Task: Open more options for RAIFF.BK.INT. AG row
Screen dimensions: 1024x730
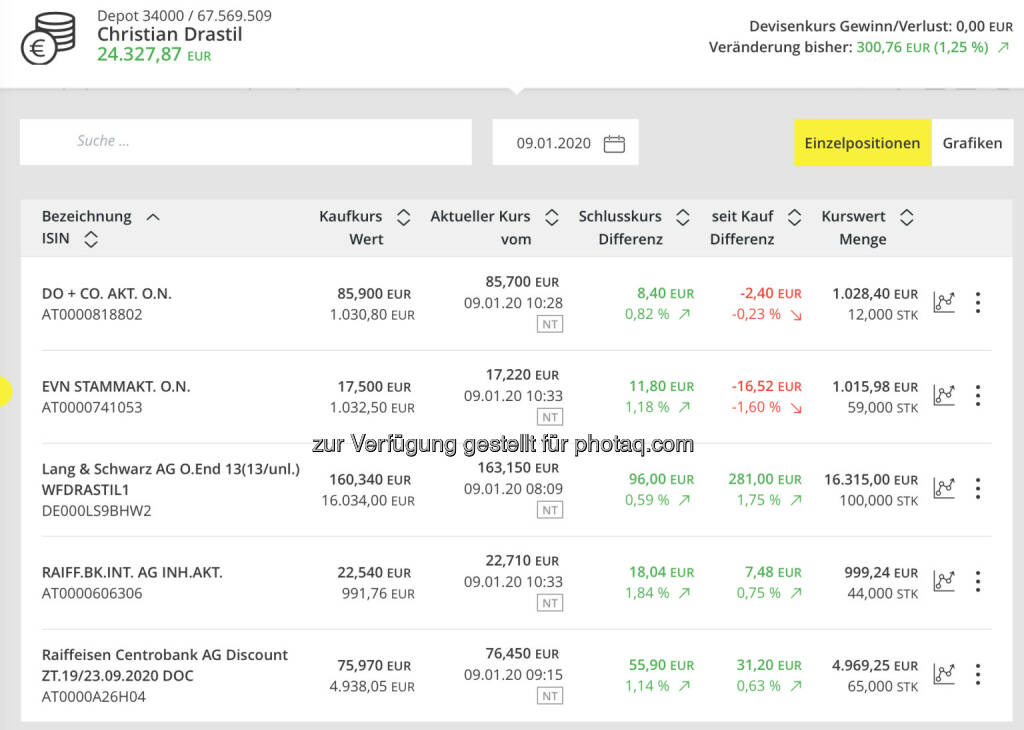Action: (x=978, y=582)
